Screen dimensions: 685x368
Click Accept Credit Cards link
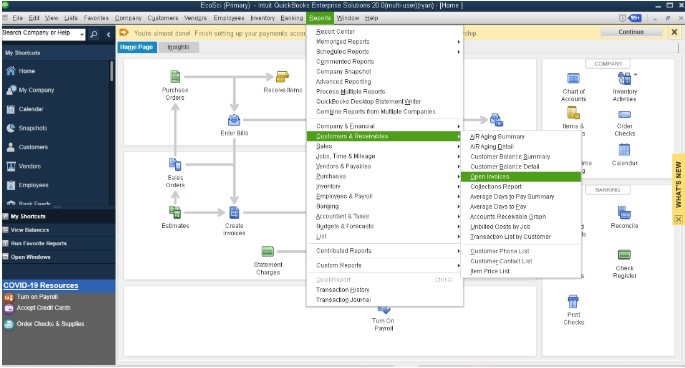click(43, 308)
